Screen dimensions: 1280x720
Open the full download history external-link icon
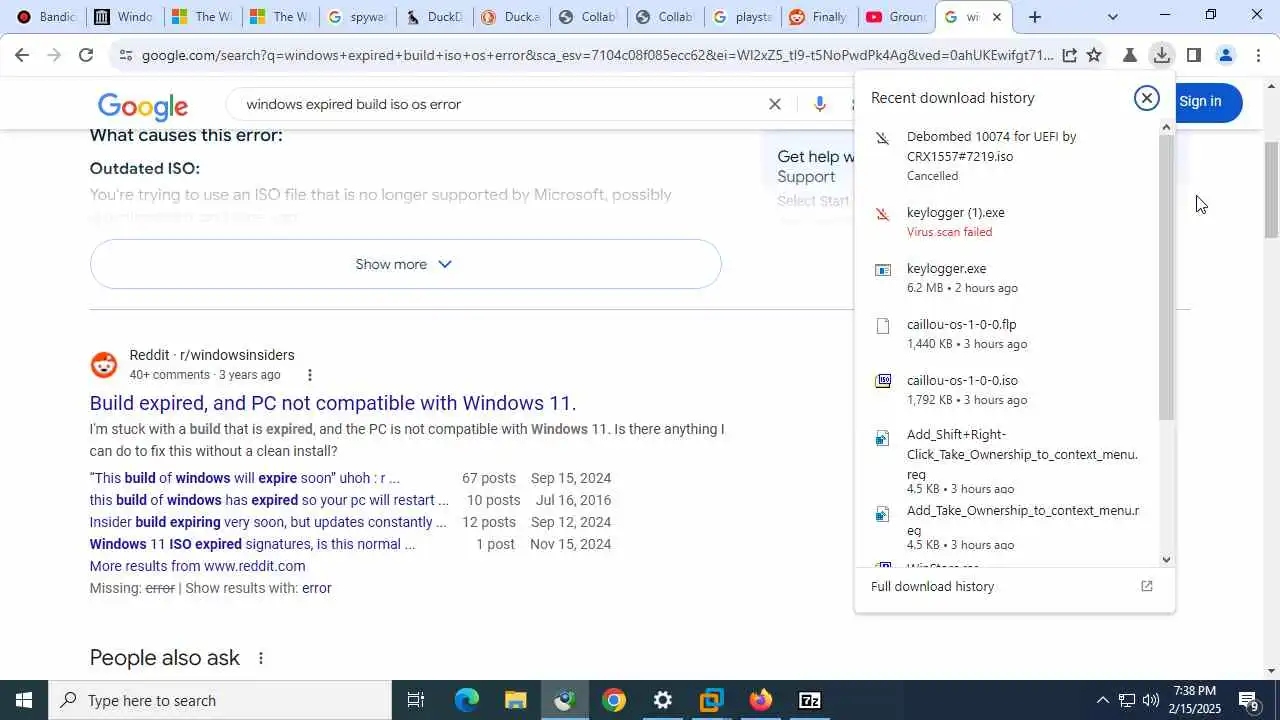[x=1147, y=587]
